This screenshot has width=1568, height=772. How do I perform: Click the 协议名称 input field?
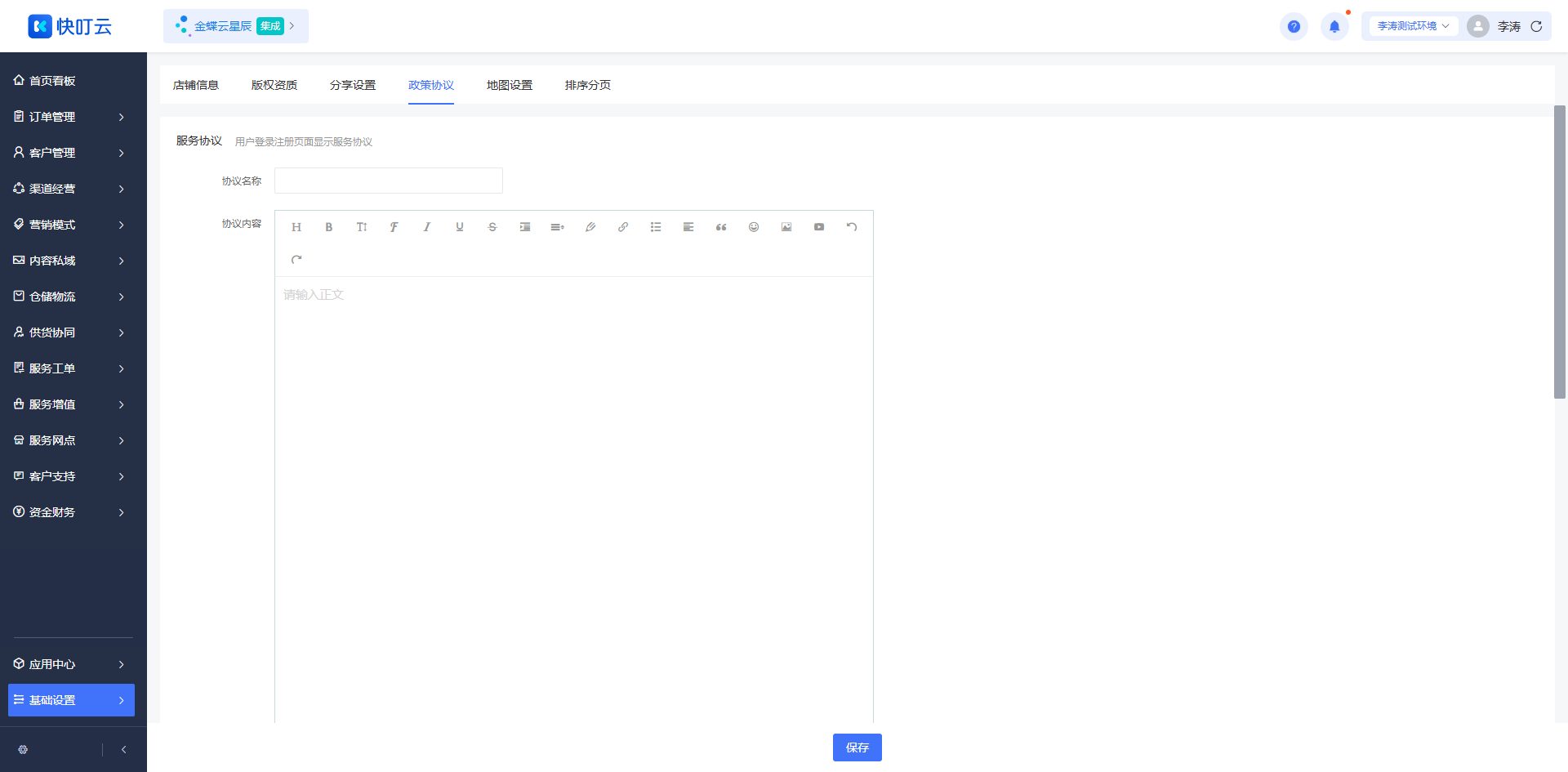click(x=389, y=181)
